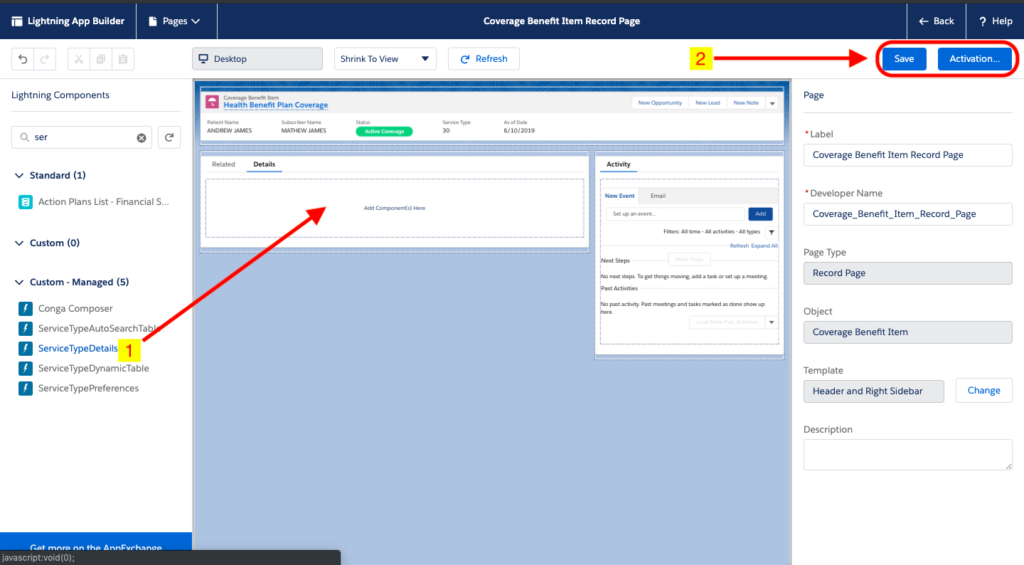Click the ServiceTypeDynamicTable lightning icon
Screen dimensions: 1024x565
click(x=25, y=368)
